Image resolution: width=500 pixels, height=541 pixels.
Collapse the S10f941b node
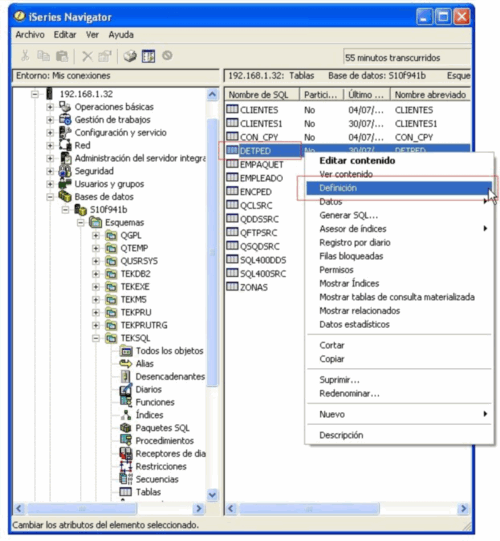coord(65,210)
